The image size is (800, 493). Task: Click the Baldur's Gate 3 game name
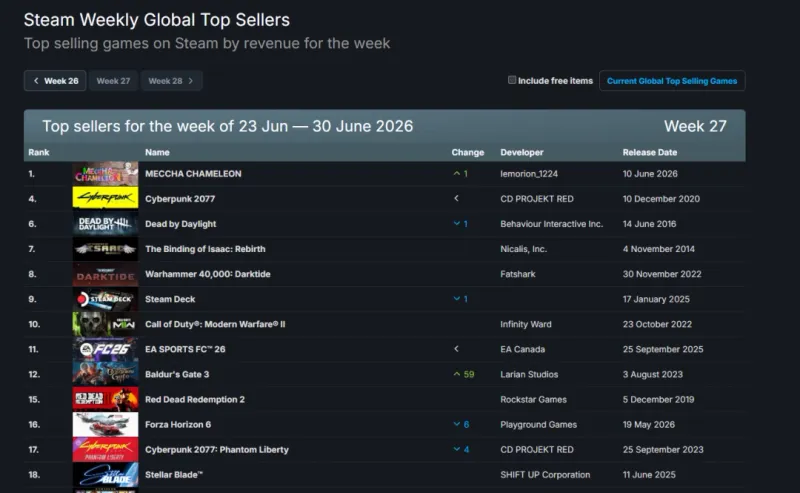pos(177,374)
